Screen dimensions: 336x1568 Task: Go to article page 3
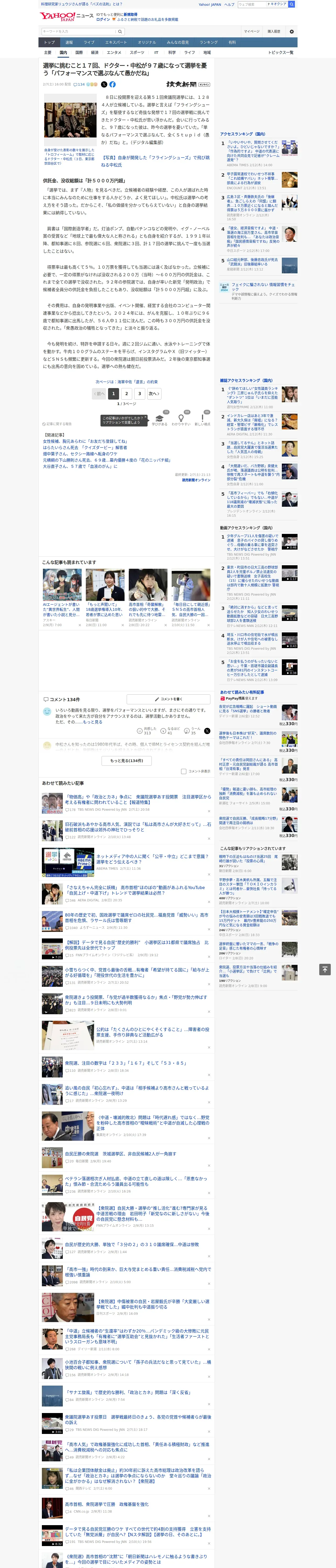140,394
